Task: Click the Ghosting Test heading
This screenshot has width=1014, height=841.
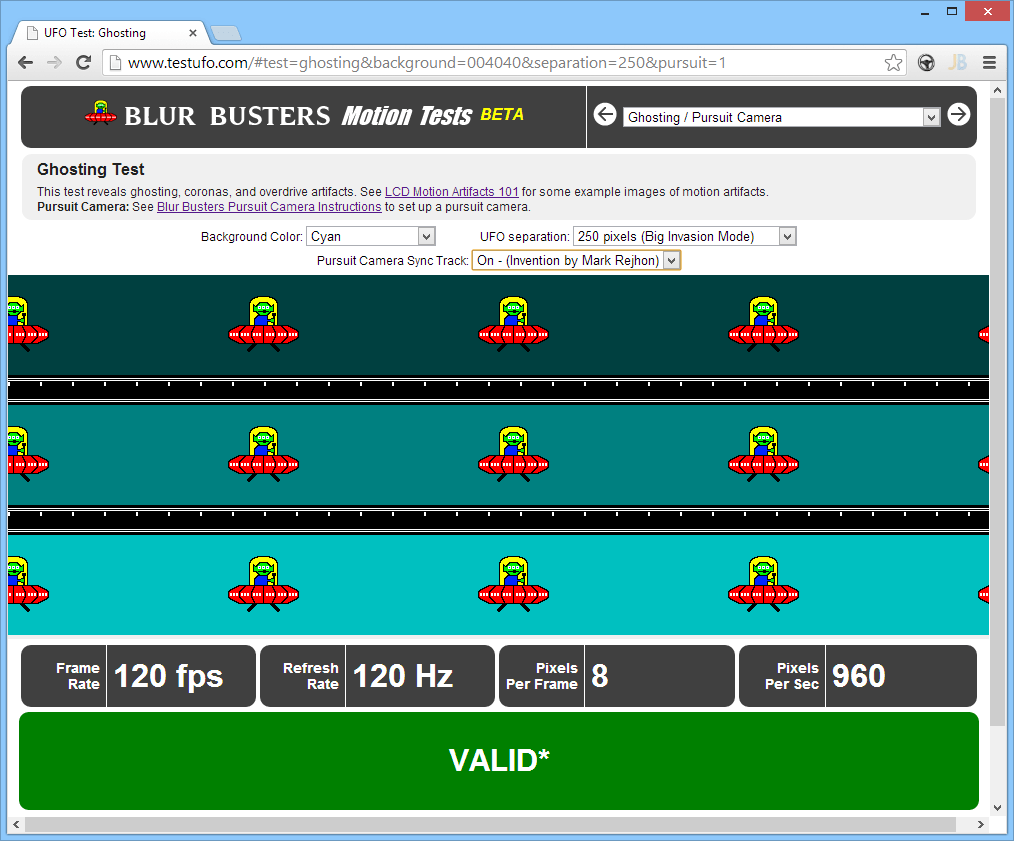Action: tap(91, 169)
